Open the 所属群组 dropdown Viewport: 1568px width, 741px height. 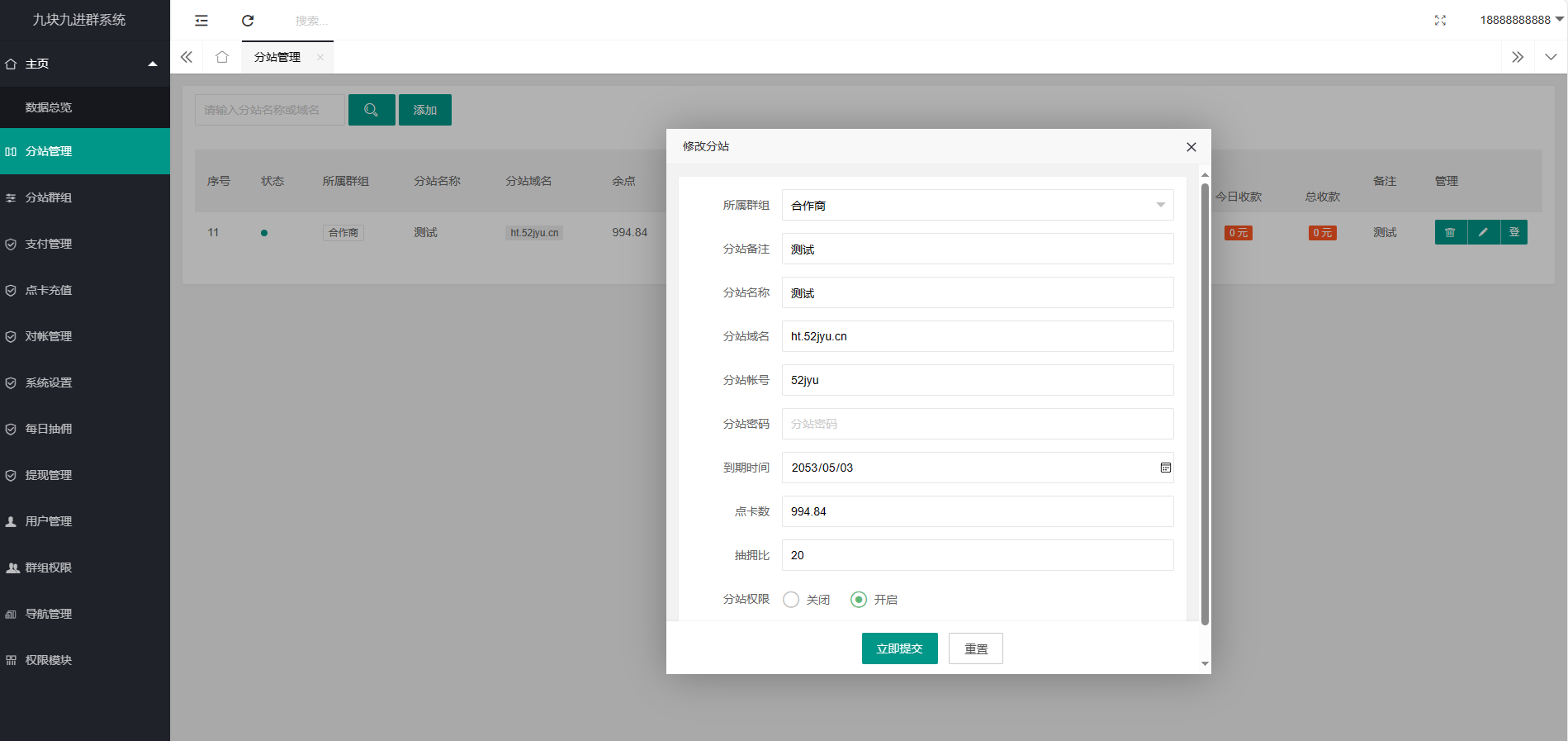[x=977, y=205]
